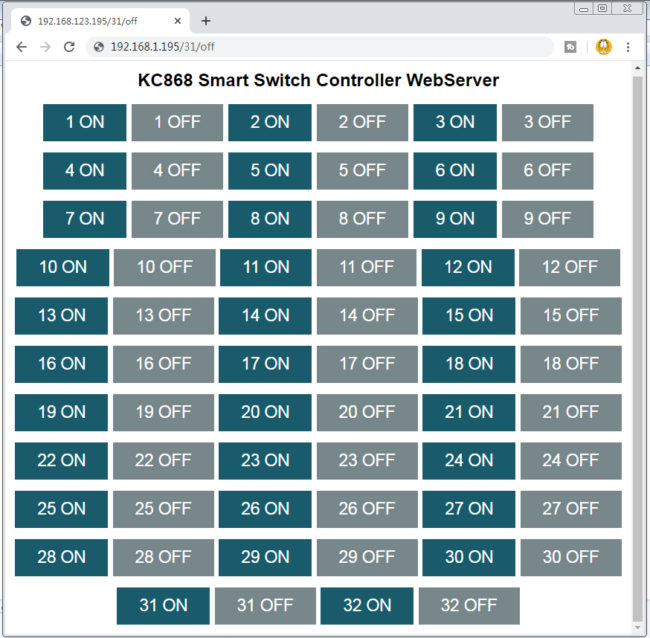Select the 3 OFF button
Image resolution: width=650 pixels, height=638 pixels.
[548, 123]
